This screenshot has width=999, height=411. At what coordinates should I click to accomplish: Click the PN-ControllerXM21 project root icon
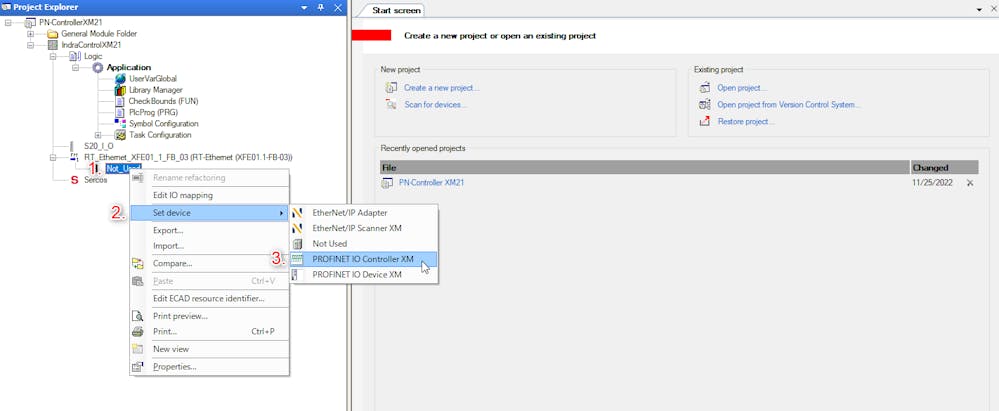pos(30,22)
